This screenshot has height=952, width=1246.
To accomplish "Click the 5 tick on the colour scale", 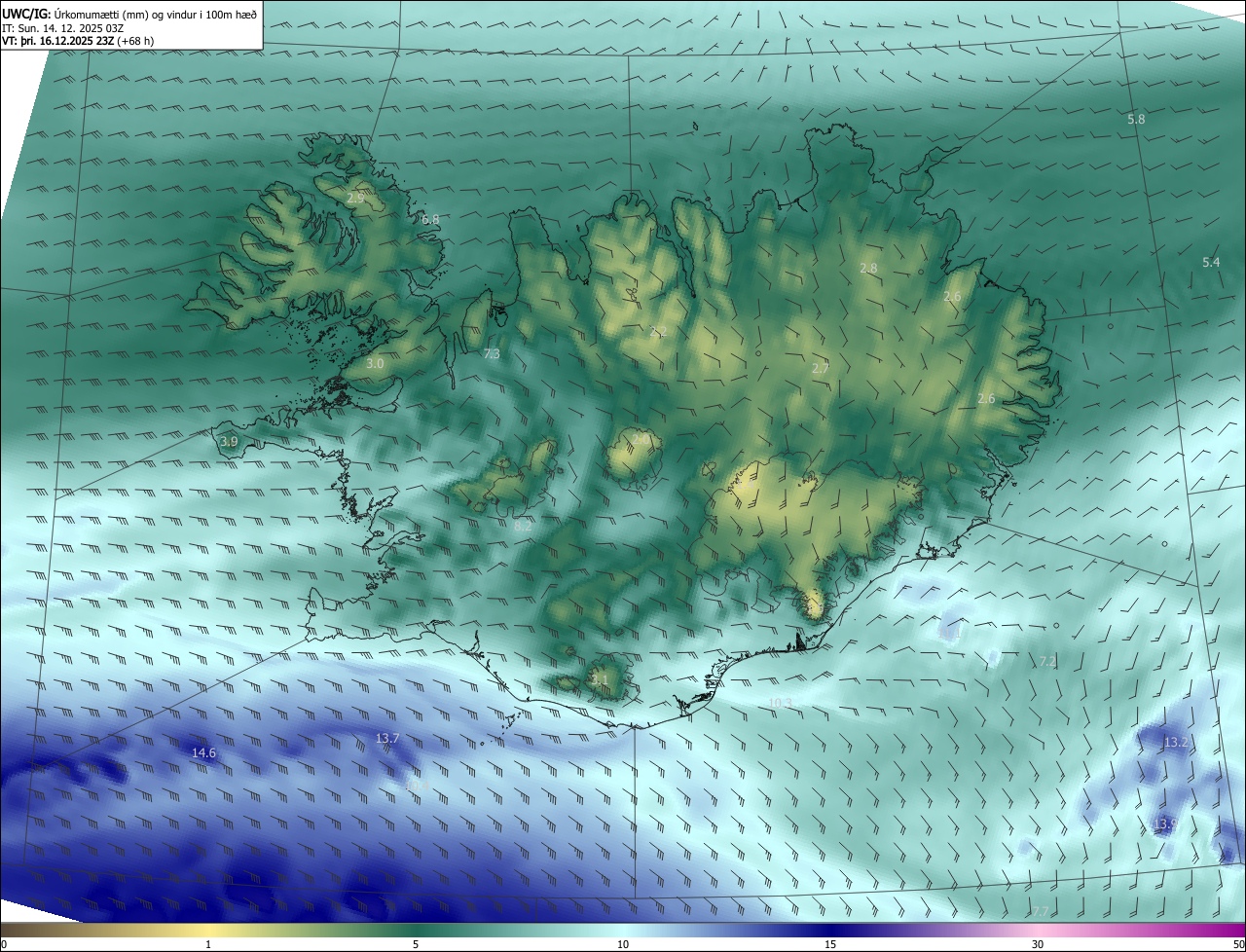I will (x=416, y=944).
